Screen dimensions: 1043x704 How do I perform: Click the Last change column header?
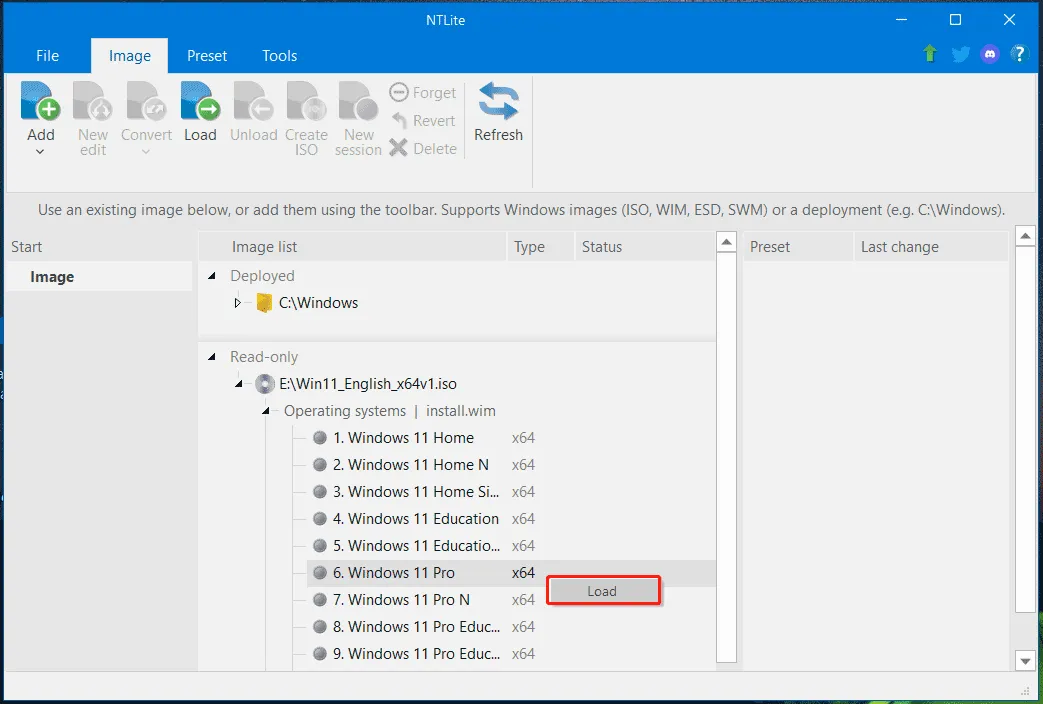coord(931,246)
